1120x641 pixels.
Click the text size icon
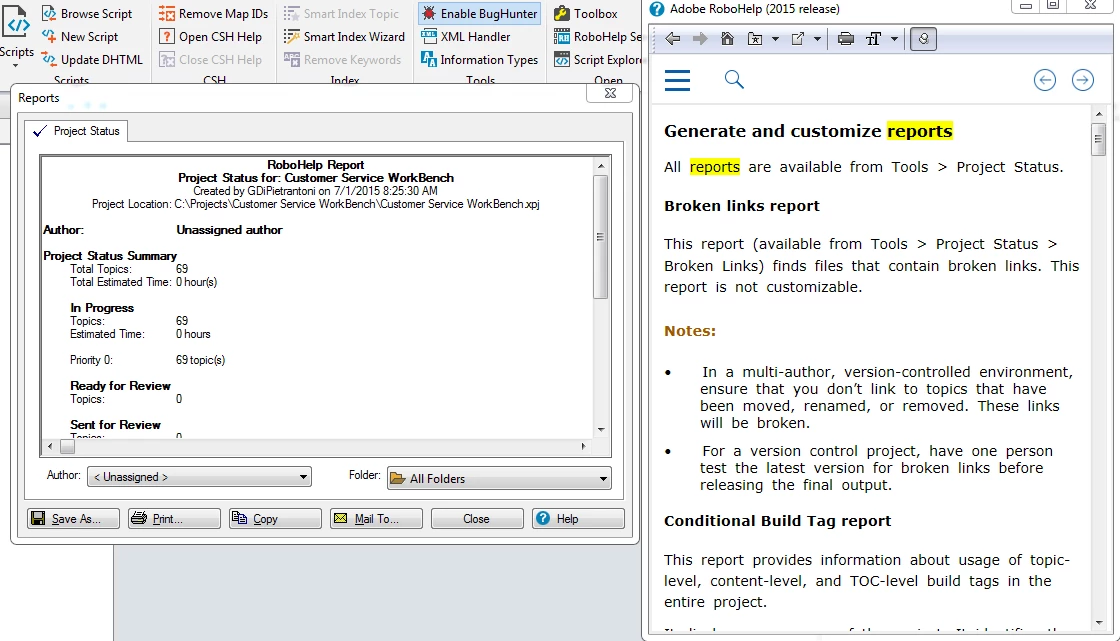coord(874,39)
